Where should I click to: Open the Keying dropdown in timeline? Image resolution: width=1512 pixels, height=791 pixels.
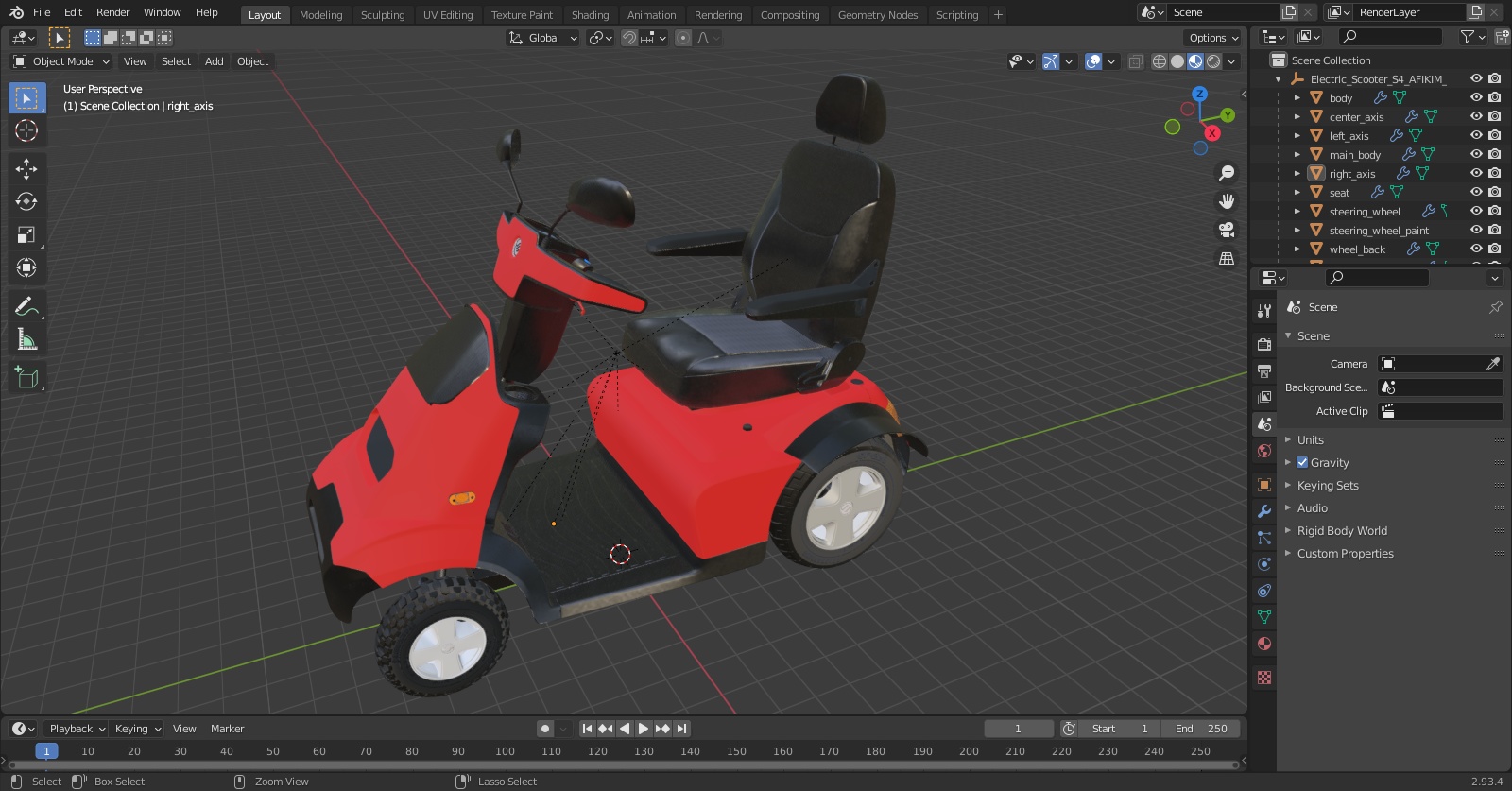(x=137, y=729)
